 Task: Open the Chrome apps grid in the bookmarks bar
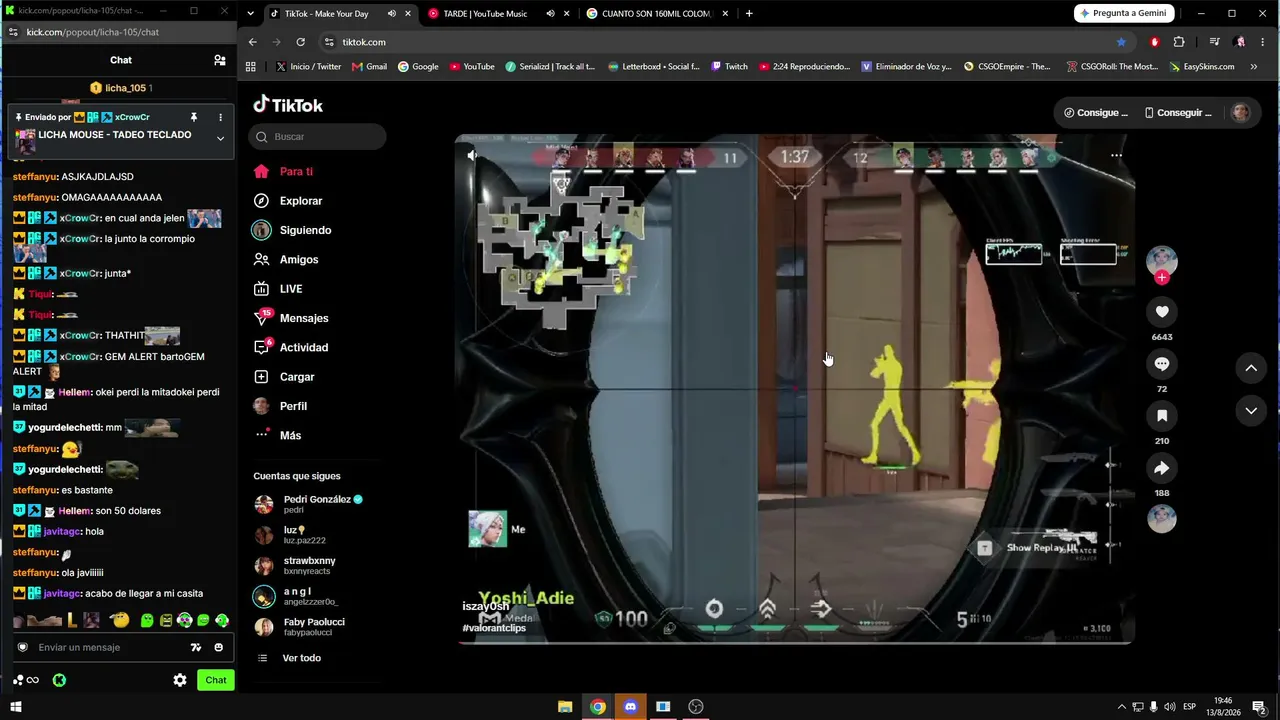pyautogui.click(x=251, y=67)
